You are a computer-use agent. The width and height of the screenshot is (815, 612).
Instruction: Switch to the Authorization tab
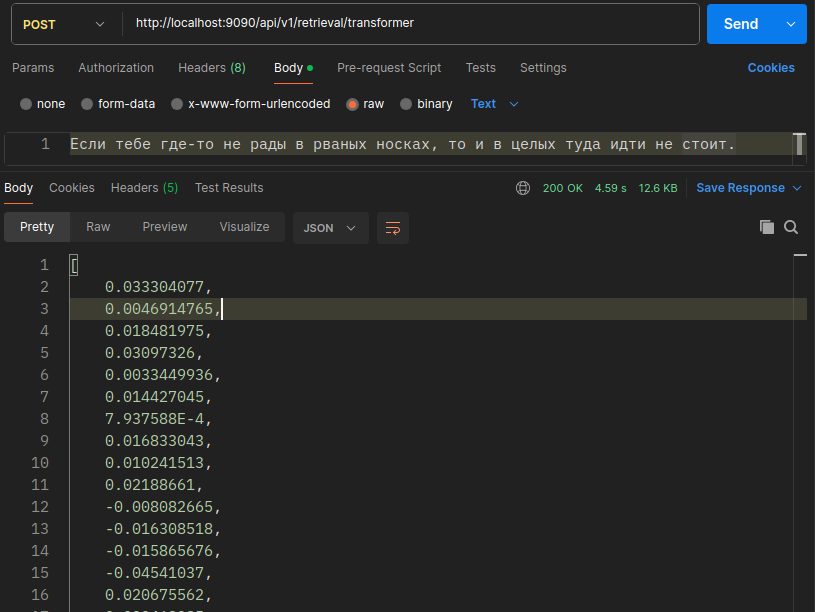[116, 68]
